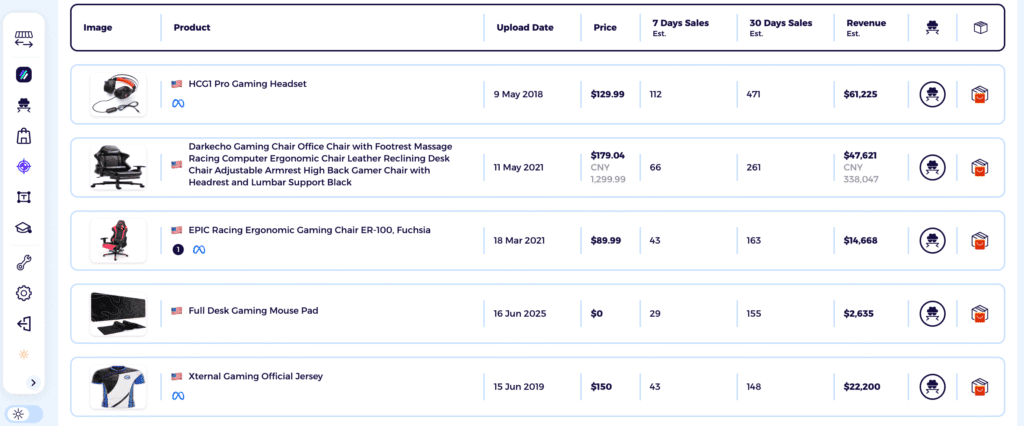The height and width of the screenshot is (426, 1024).
Task: Open the wrench tools icon in sidebar
Action: (24, 263)
